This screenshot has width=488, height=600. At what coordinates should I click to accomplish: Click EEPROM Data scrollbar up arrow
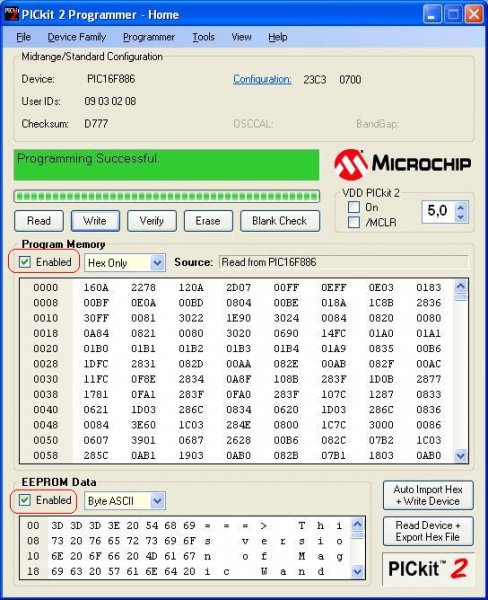(357, 524)
